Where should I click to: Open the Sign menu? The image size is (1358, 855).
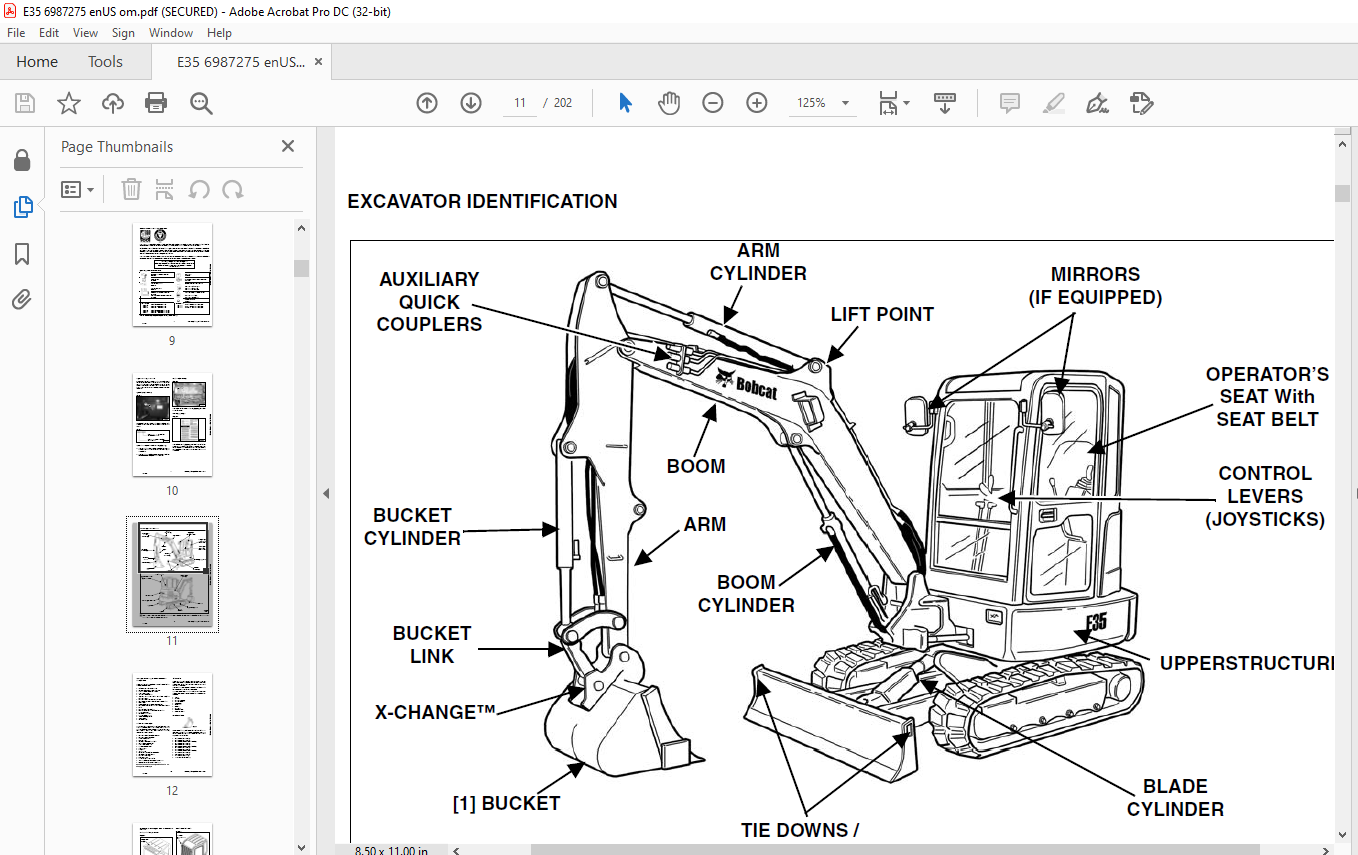(123, 33)
